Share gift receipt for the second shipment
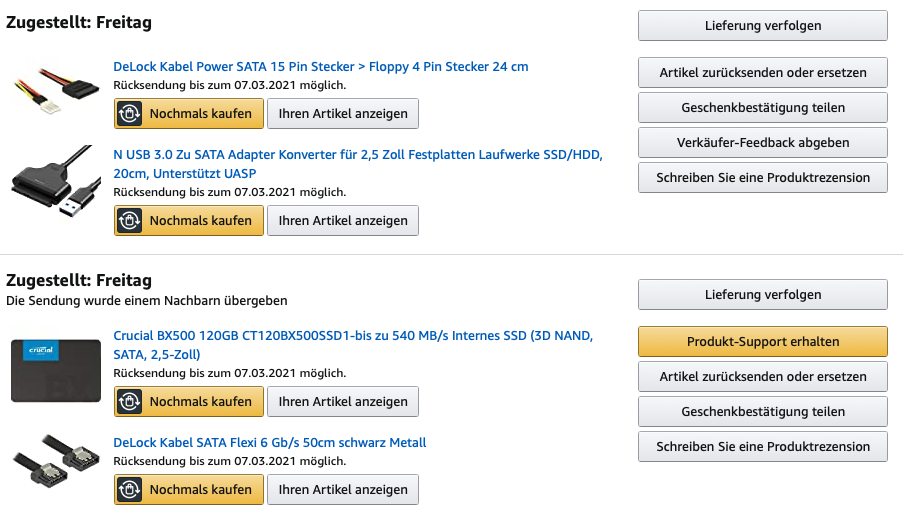Viewport: 903px width, 517px height. [x=762, y=412]
